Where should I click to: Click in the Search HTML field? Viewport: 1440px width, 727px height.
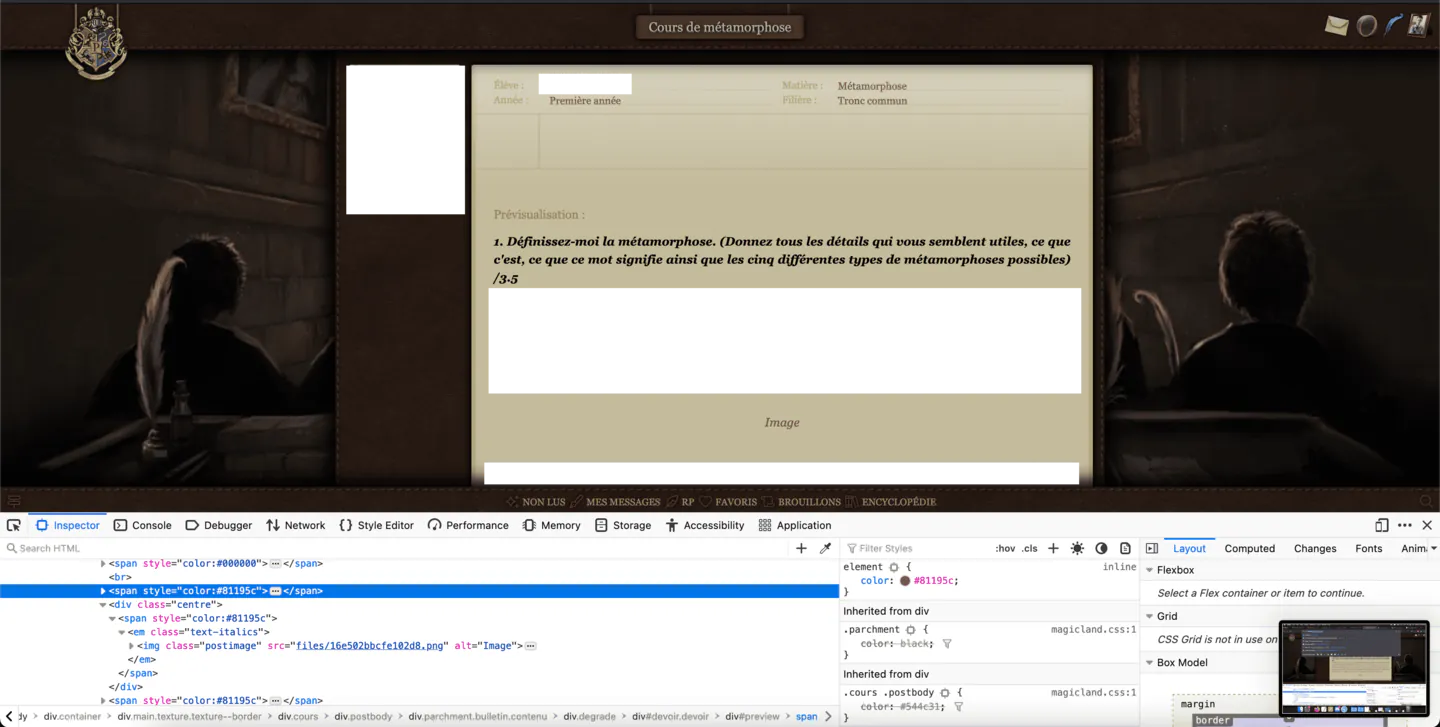(x=397, y=548)
